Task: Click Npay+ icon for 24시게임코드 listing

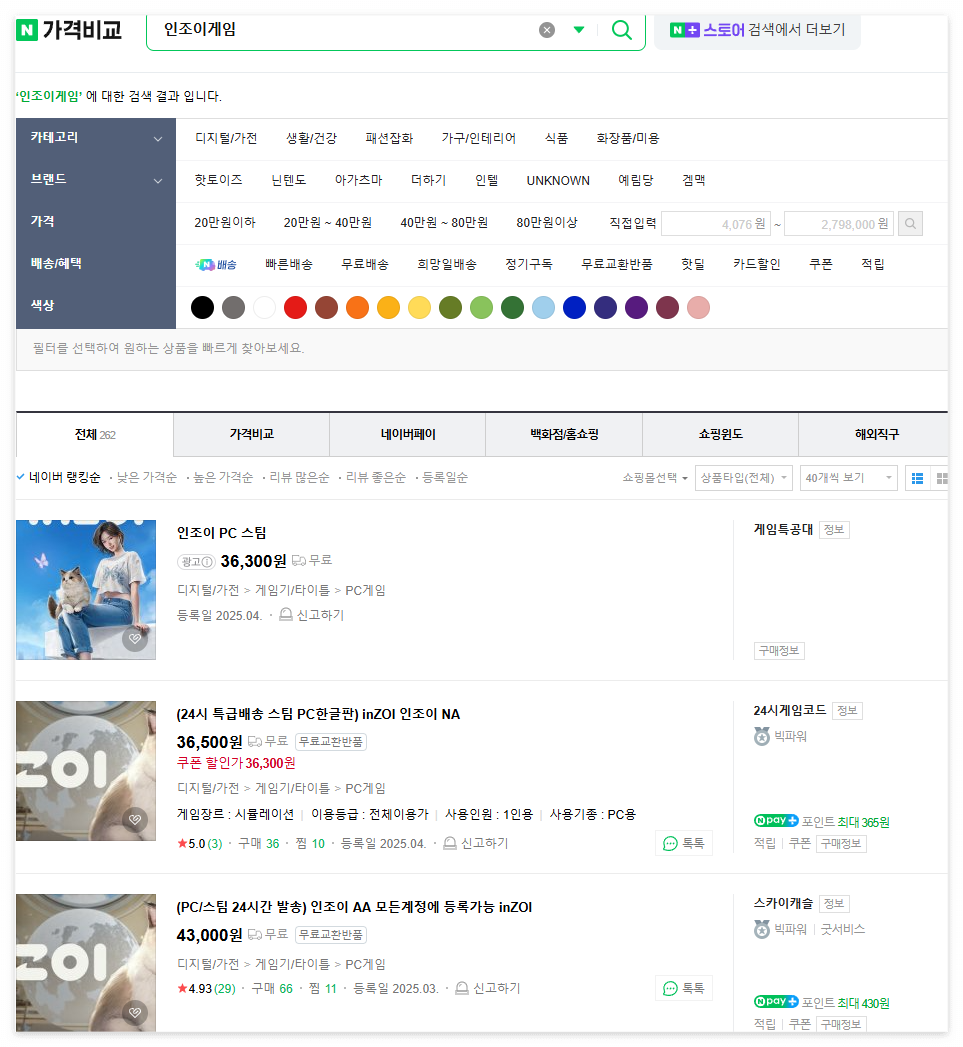Action: (x=776, y=821)
